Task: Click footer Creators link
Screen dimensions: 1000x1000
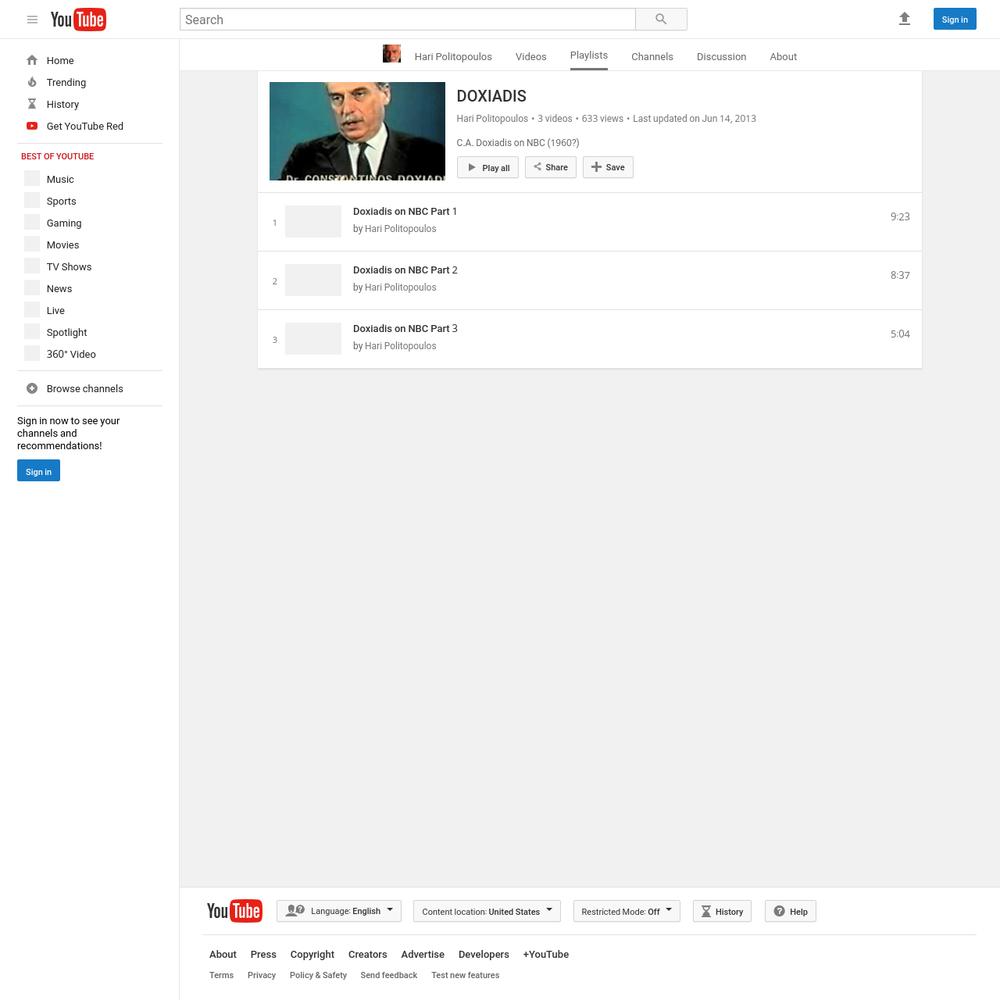Action: 367,954
